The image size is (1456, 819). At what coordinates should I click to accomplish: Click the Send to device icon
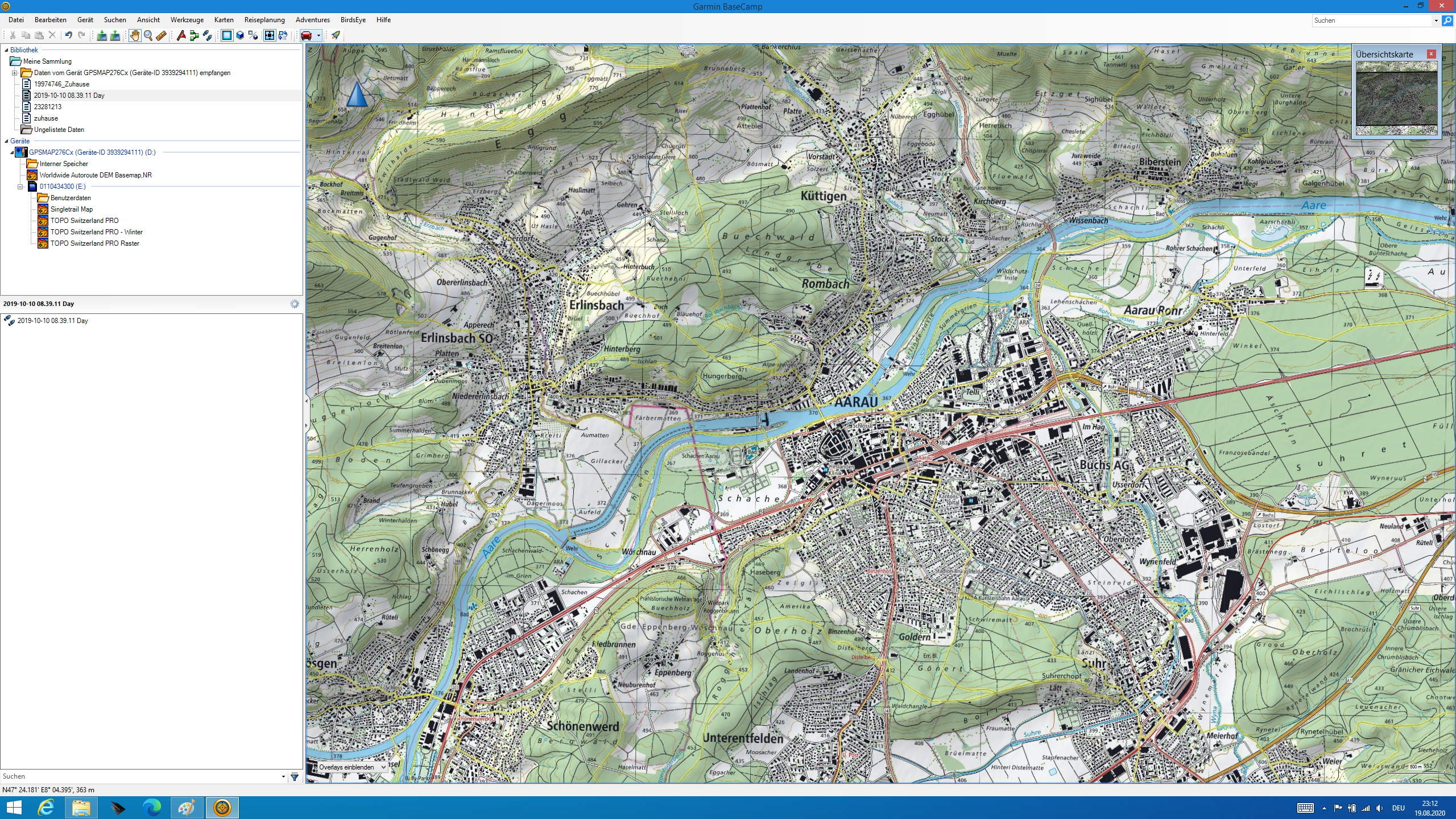102,35
